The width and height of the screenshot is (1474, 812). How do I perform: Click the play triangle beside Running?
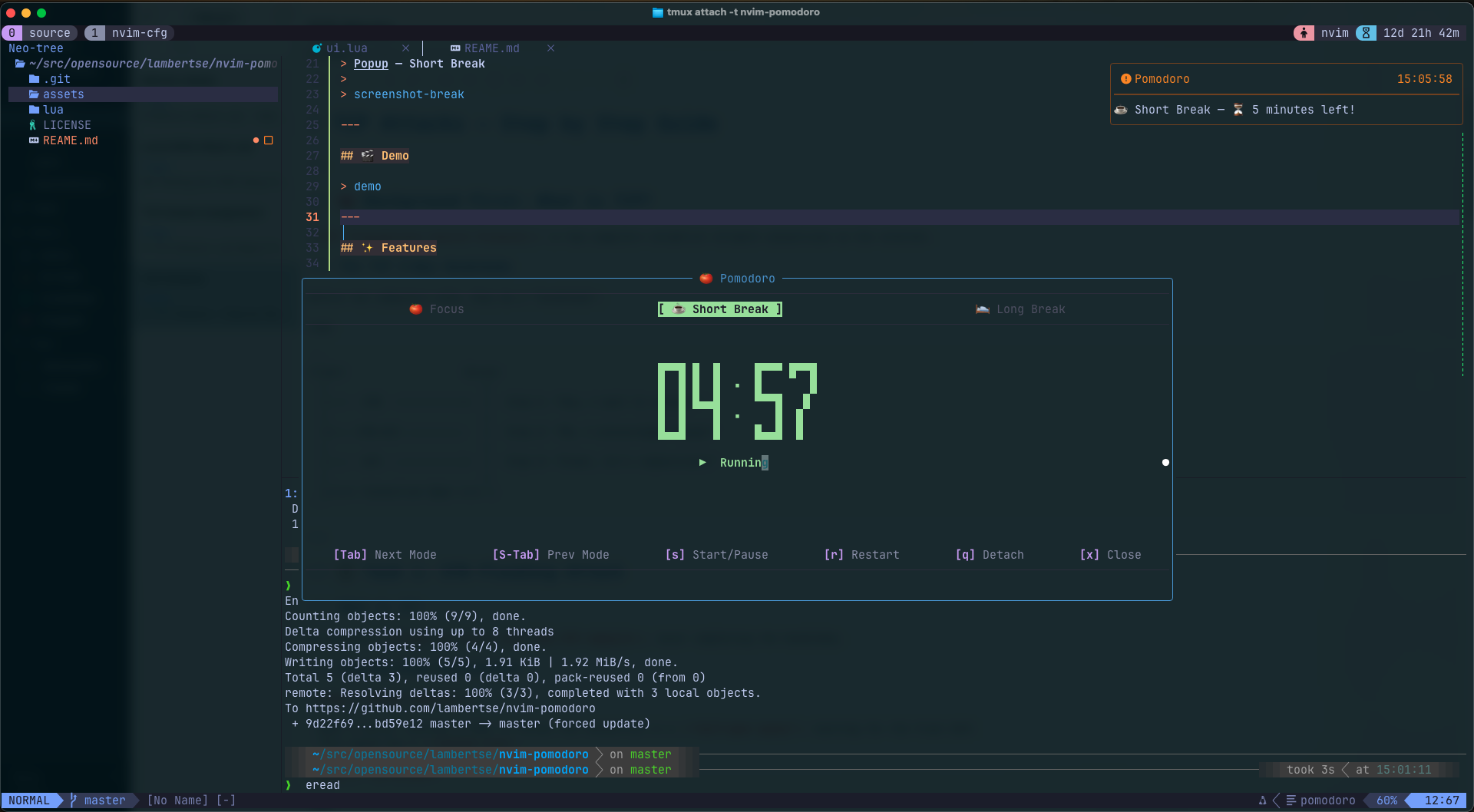coord(702,463)
